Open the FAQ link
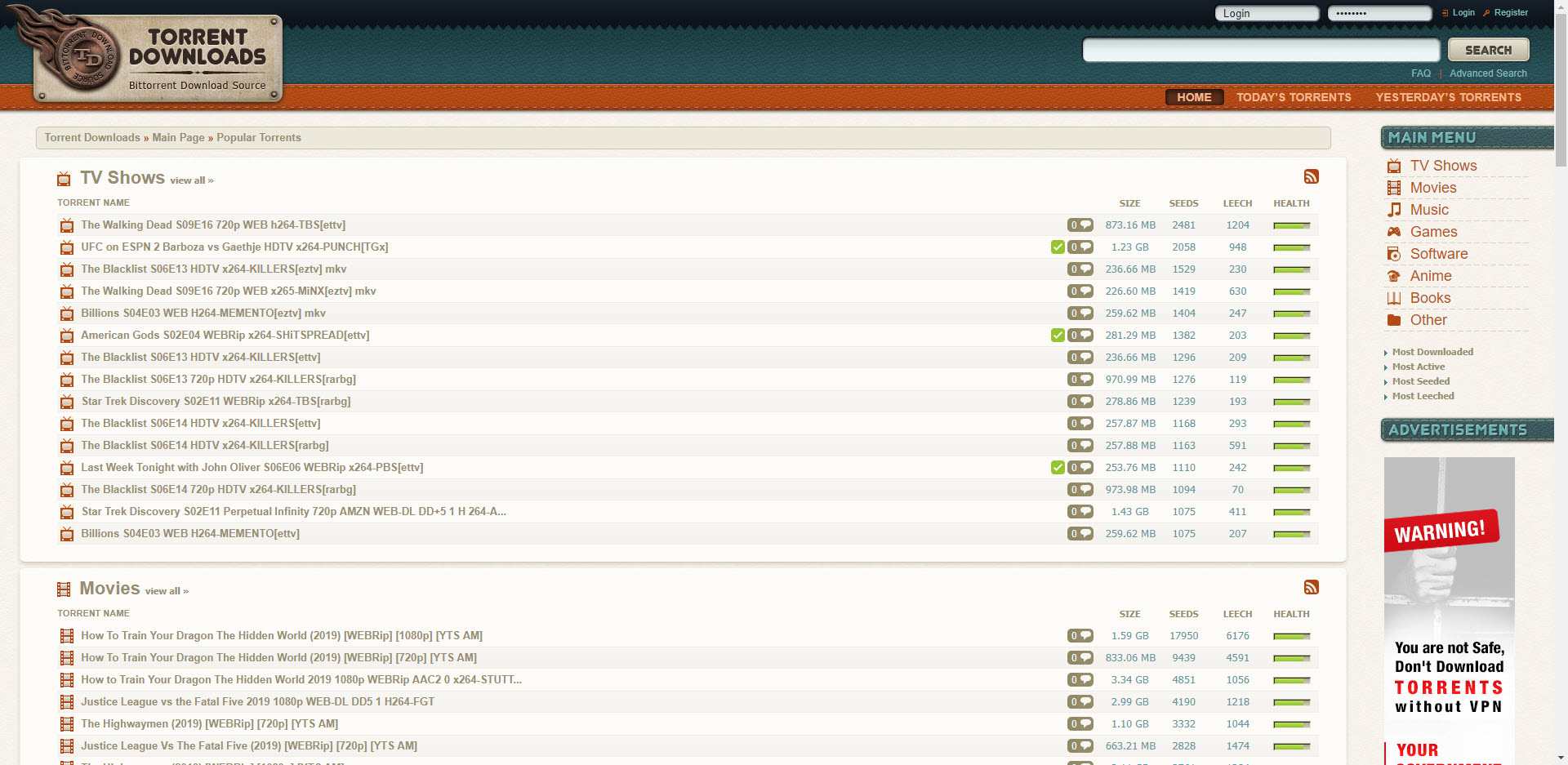This screenshot has height=765, width=1568. (1421, 73)
